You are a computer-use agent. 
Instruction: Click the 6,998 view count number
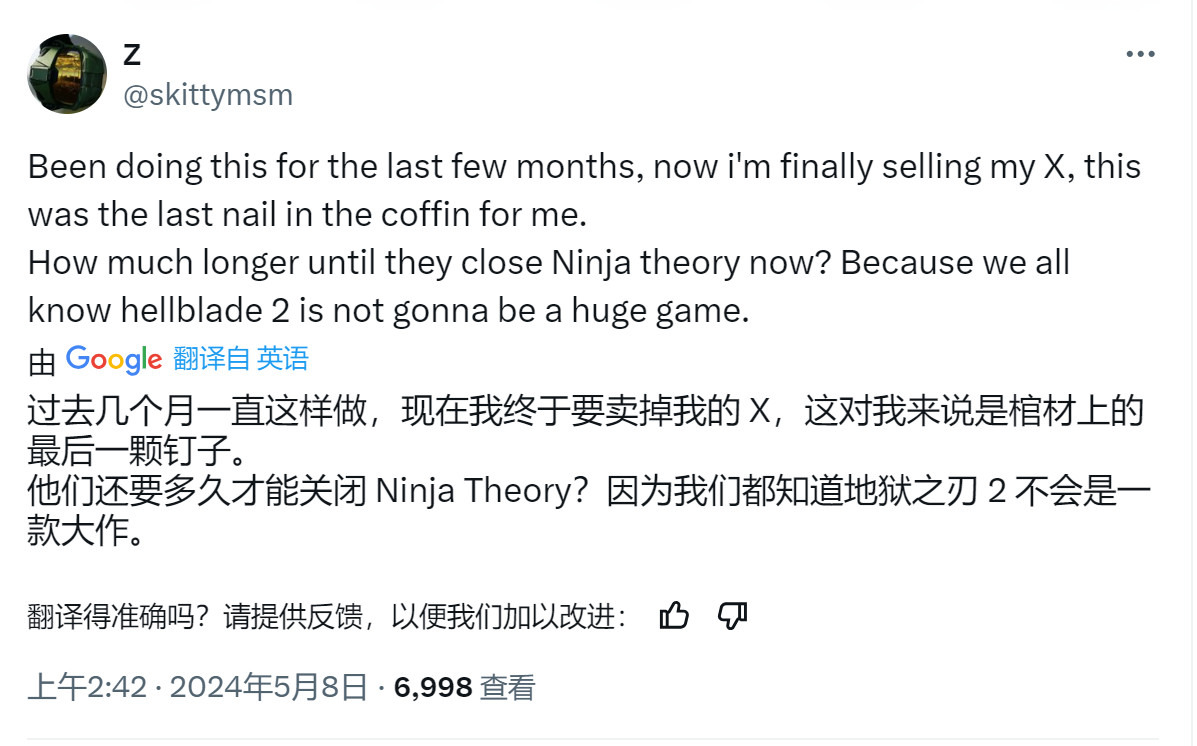click(x=433, y=687)
